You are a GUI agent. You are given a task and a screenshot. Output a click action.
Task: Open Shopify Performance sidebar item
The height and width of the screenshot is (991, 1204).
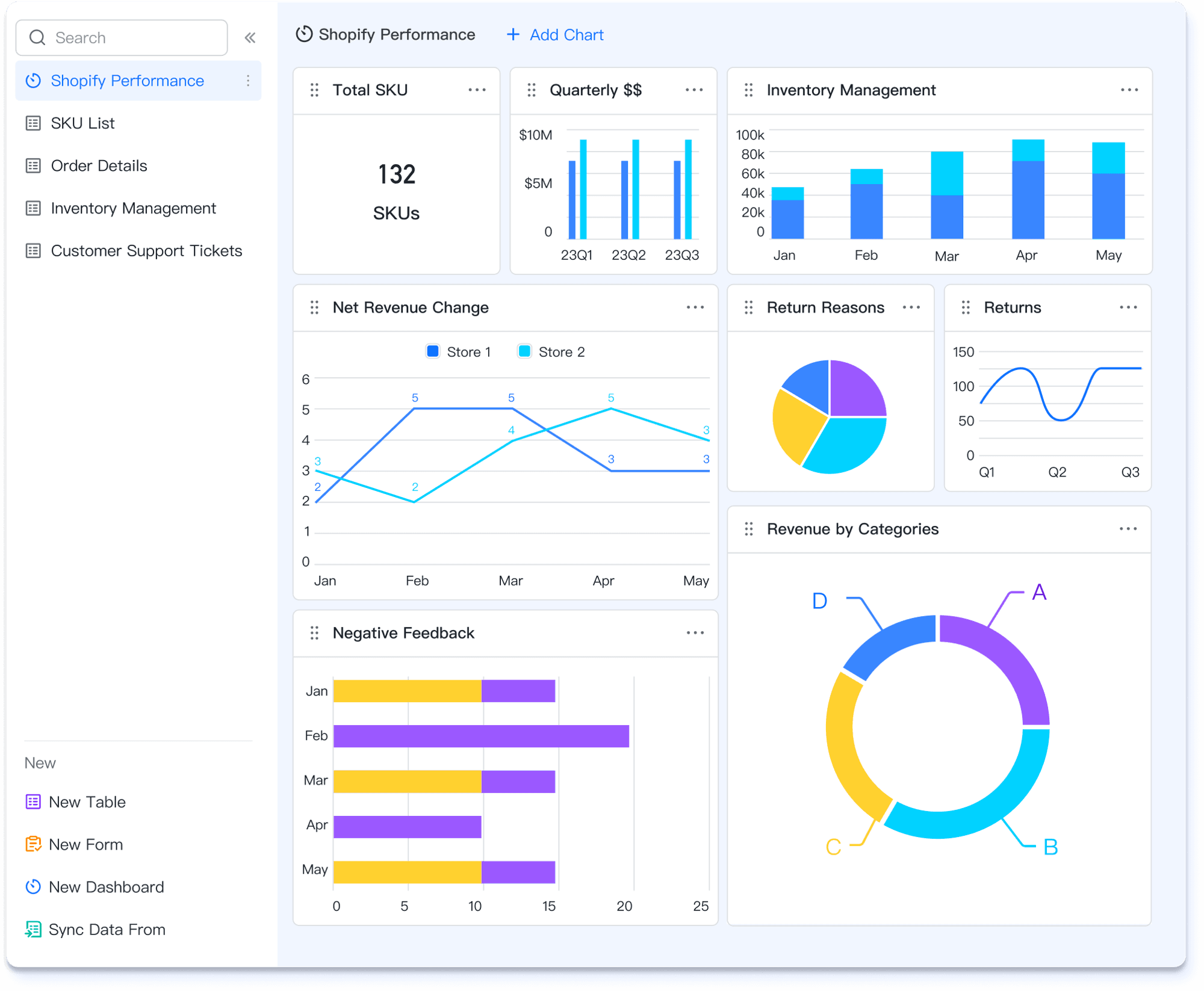pyautogui.click(x=138, y=81)
